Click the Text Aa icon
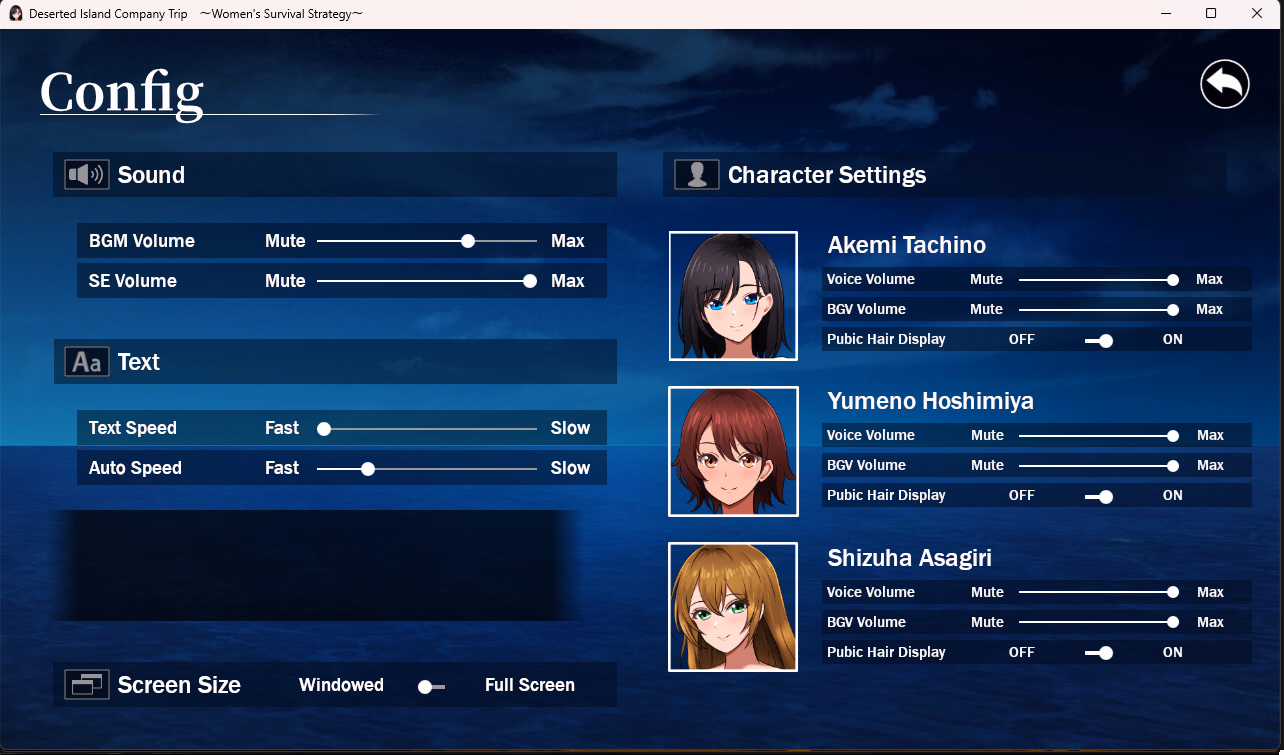 coord(86,362)
